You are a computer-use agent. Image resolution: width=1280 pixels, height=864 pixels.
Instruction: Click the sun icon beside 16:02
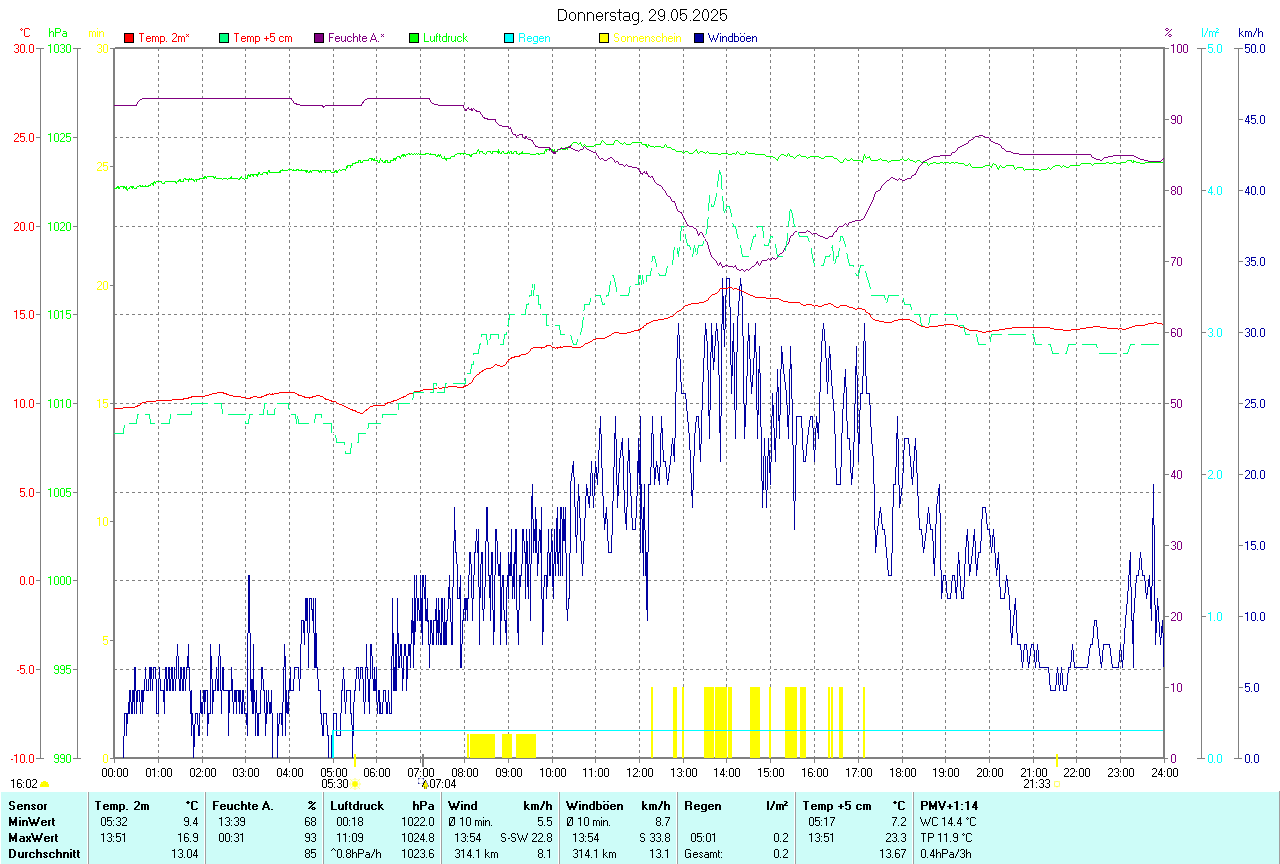(45, 785)
